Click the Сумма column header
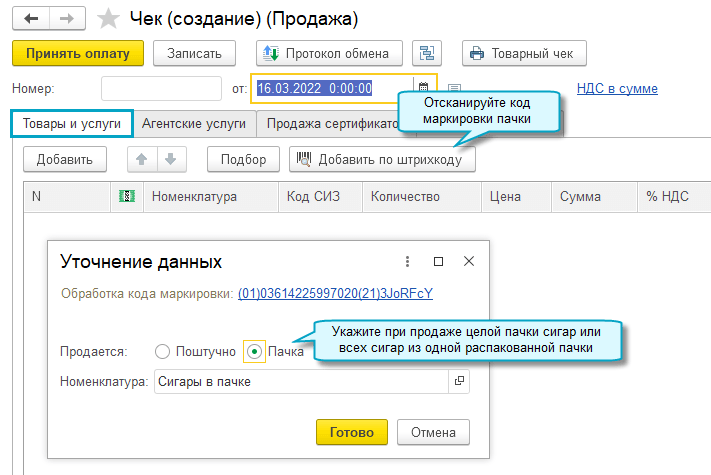This screenshot has width=711, height=475. pyautogui.click(x=594, y=196)
